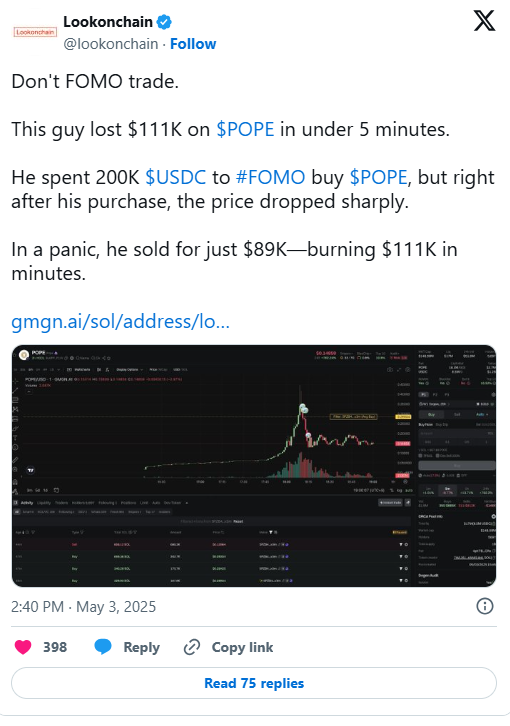This screenshot has width=510, height=726.
Task: Open the #FOMO hashtag link
Action: (x=271, y=177)
